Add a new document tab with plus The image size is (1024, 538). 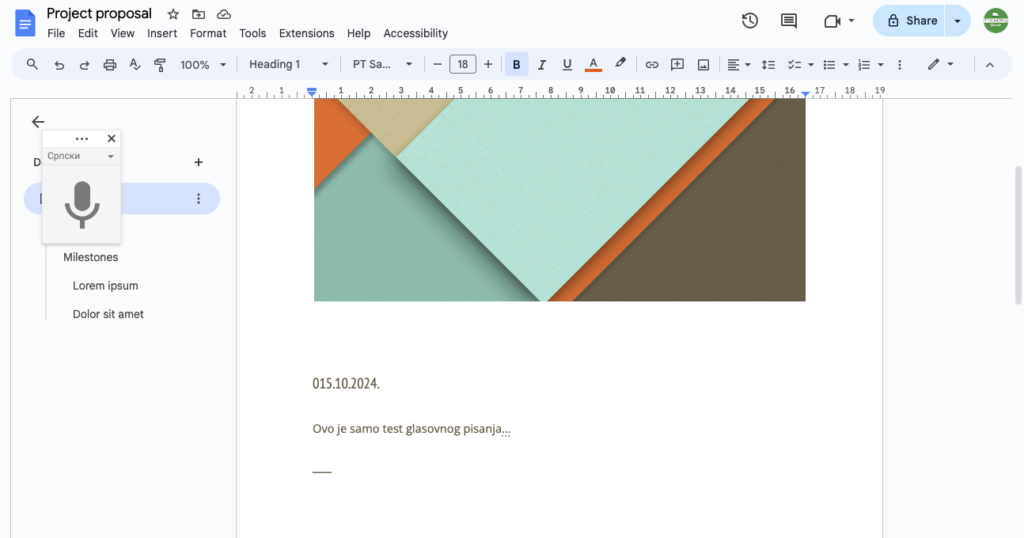tap(199, 162)
